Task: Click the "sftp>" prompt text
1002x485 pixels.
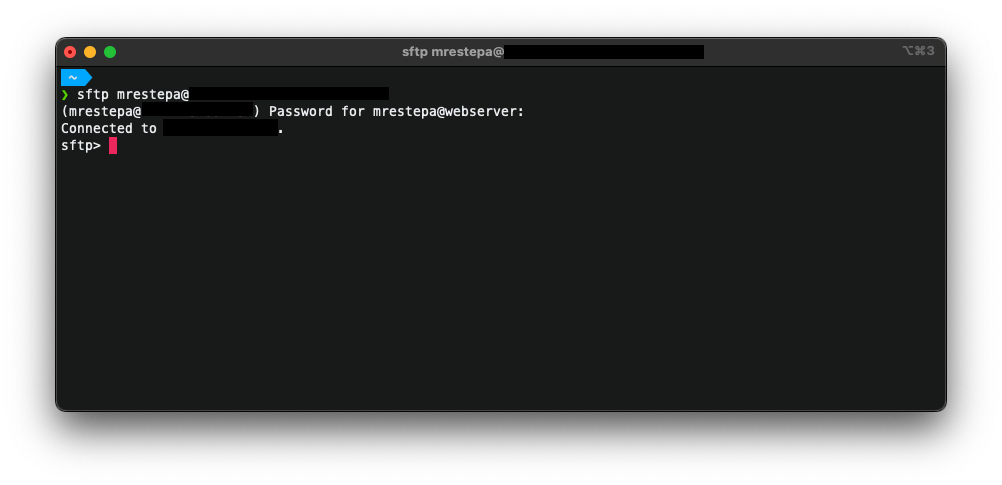Action: point(81,145)
